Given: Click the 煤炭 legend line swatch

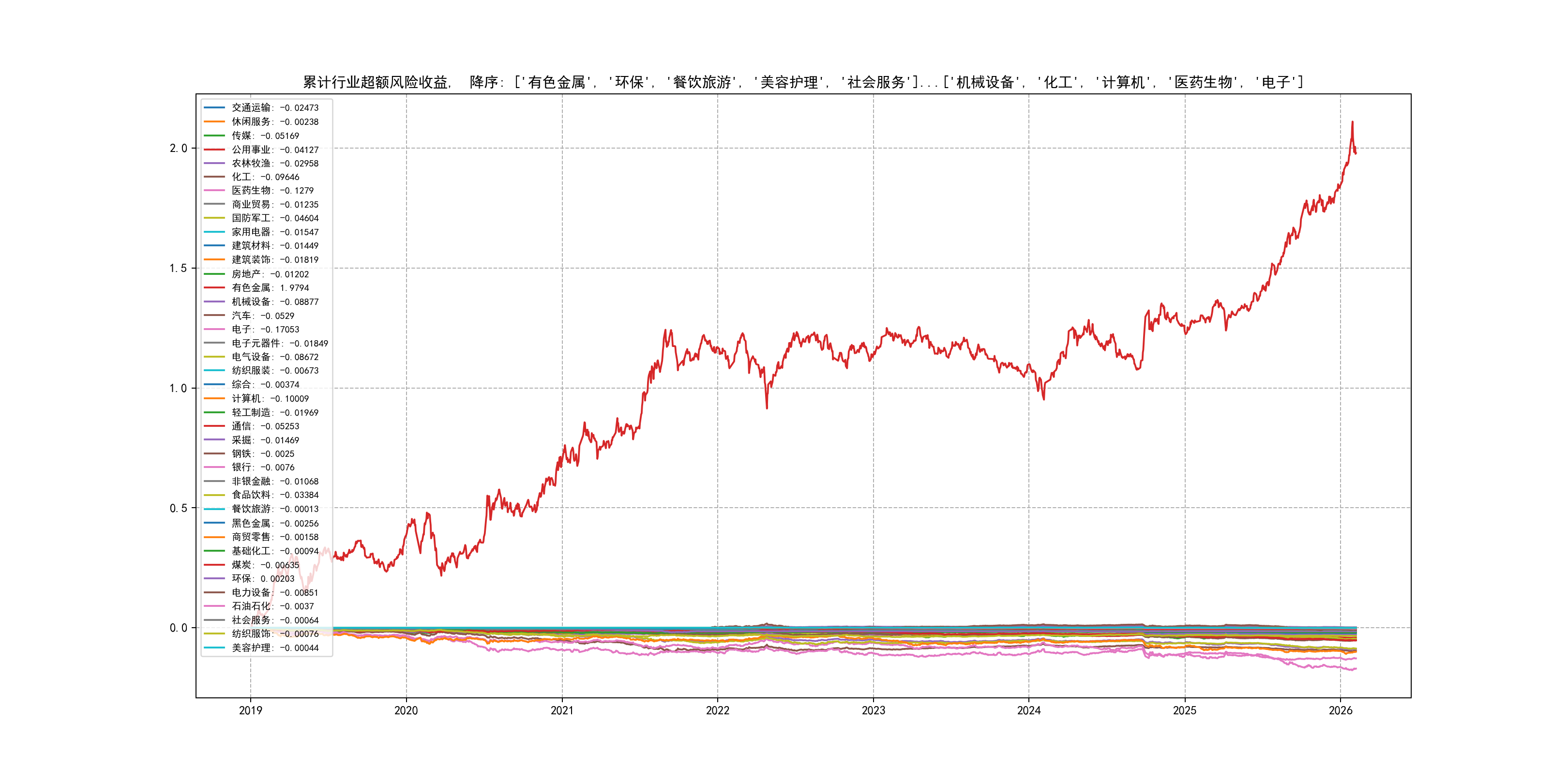Looking at the screenshot, I should pyautogui.click(x=214, y=565).
